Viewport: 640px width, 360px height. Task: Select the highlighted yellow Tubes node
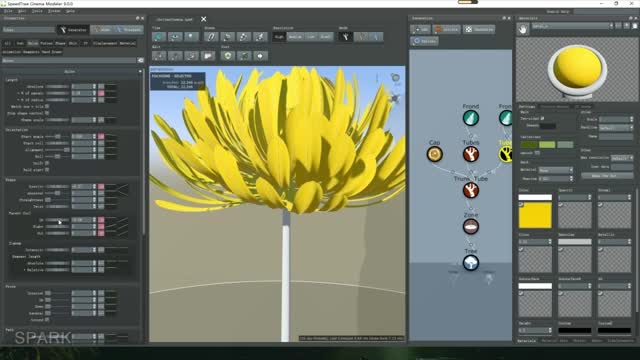tap(506, 154)
